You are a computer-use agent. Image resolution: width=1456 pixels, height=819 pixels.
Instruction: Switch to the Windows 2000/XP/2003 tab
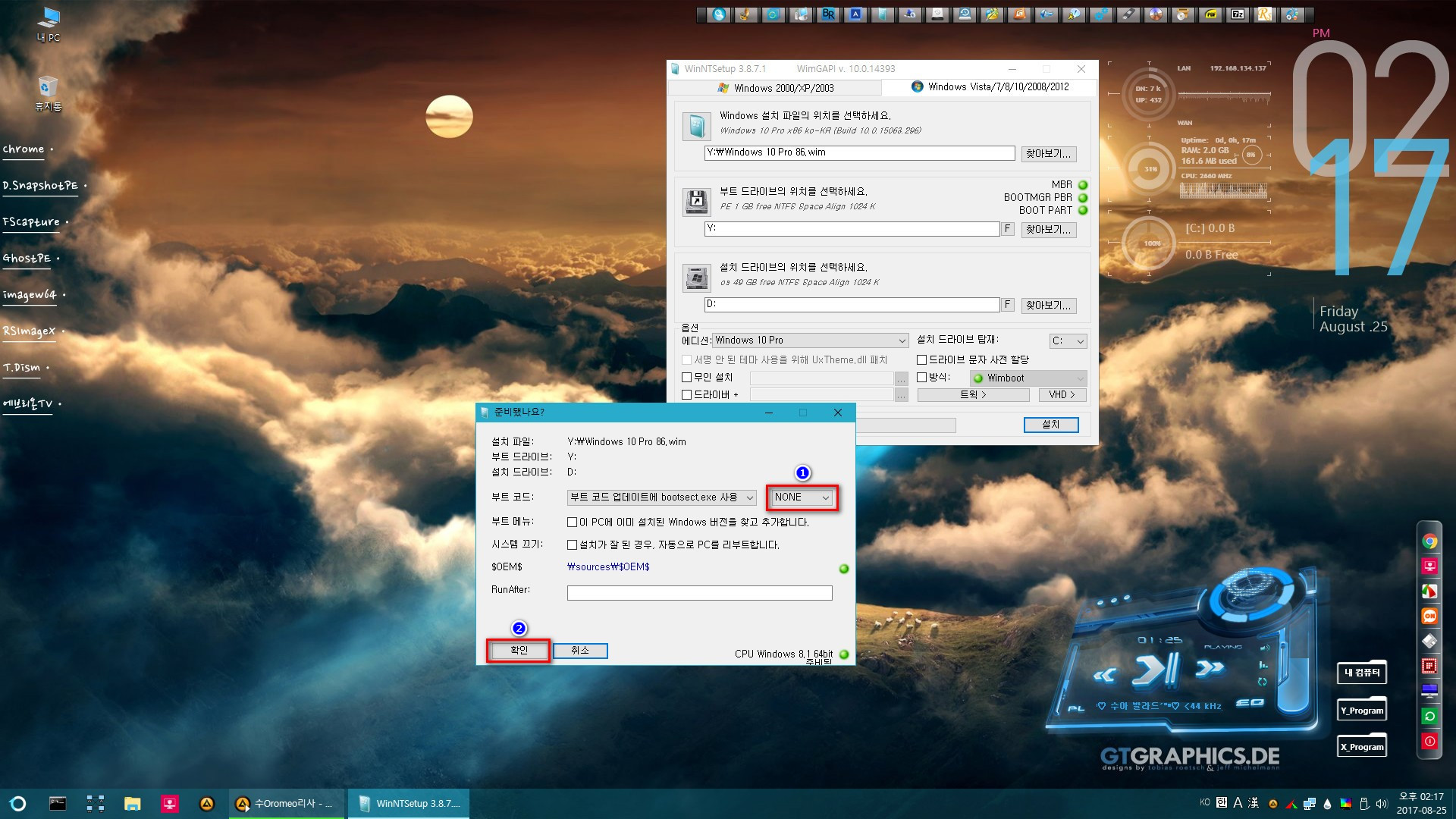click(x=776, y=88)
